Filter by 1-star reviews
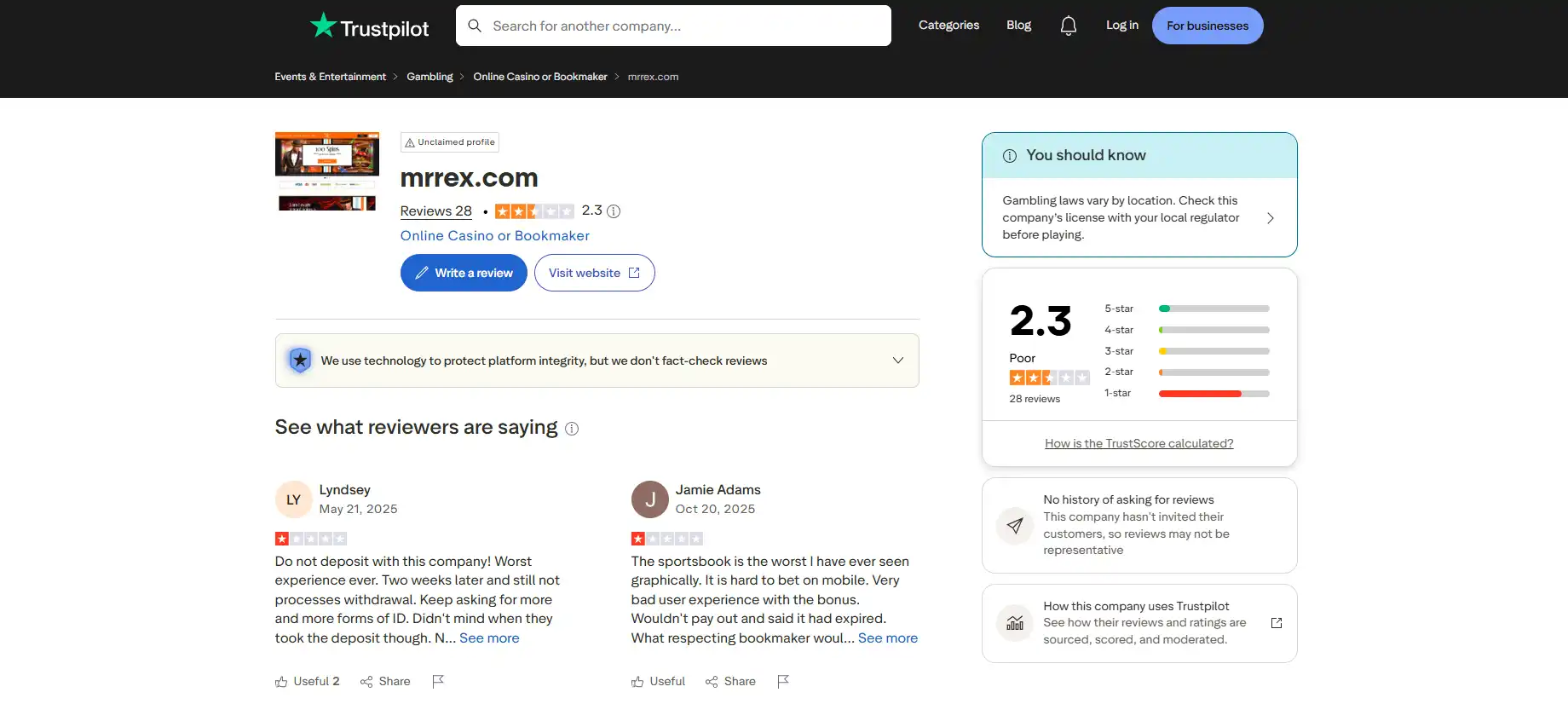Screen dimensions: 1568x727 point(1187,393)
